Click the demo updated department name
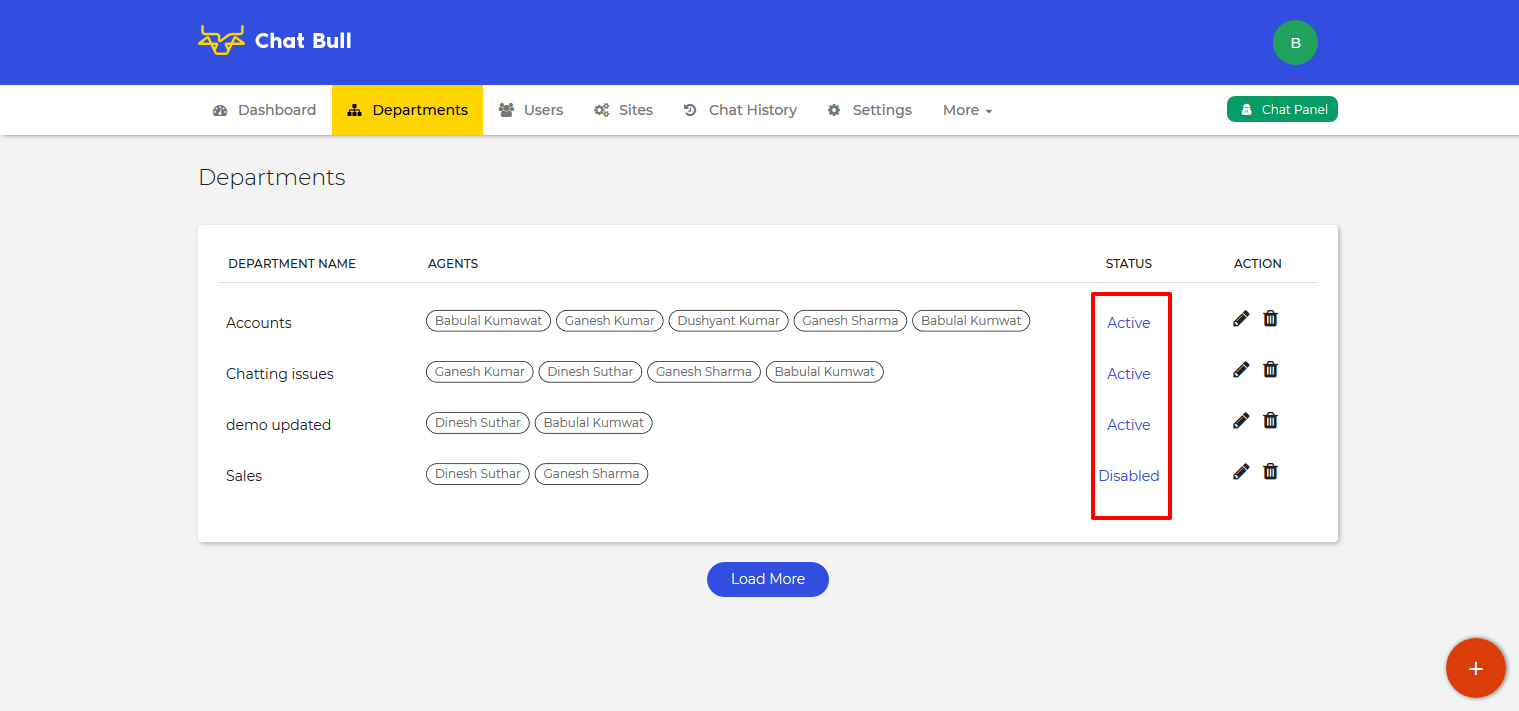The height and width of the screenshot is (711, 1519). click(278, 425)
